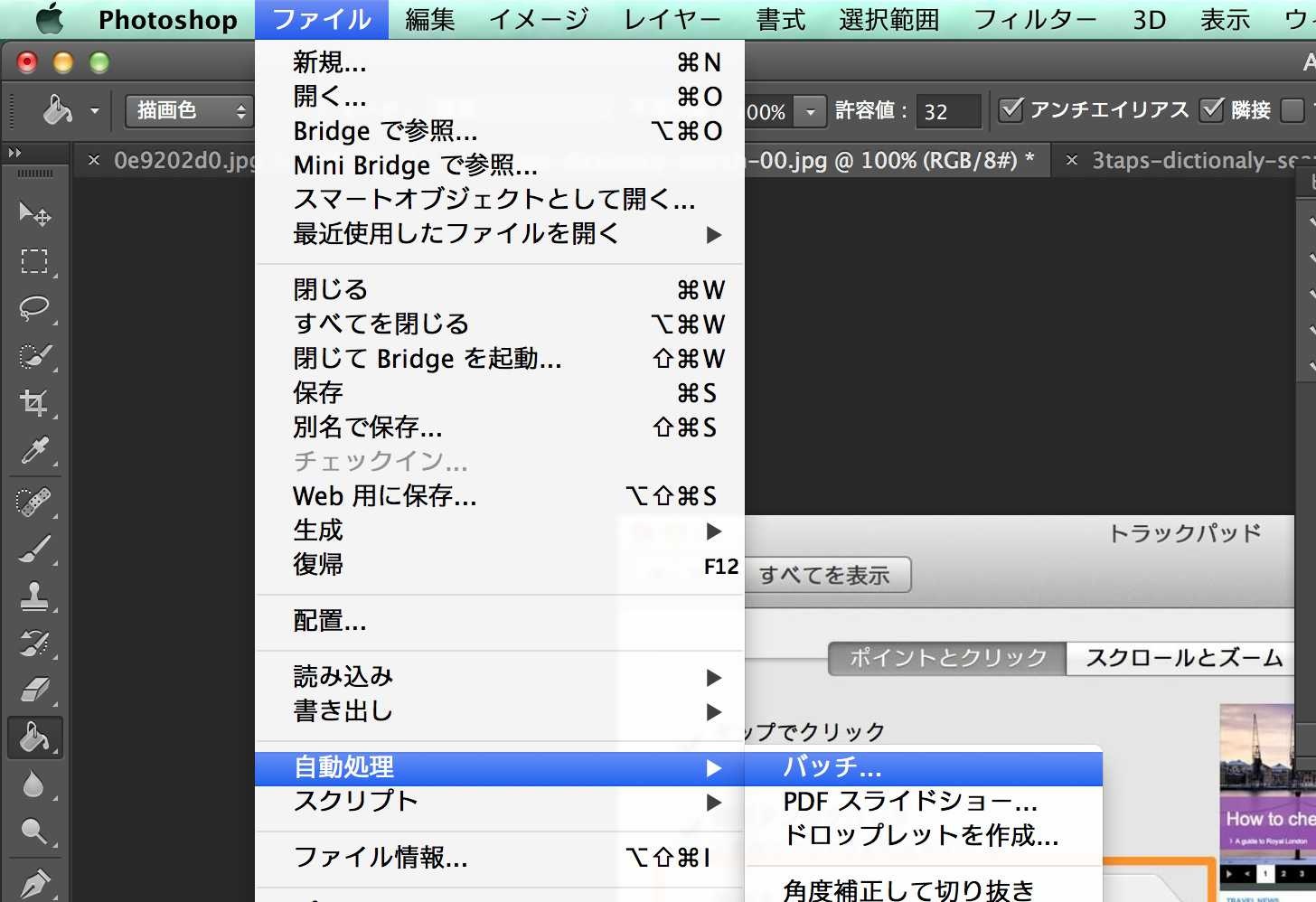Select the Rectangular Marquee tool
Image resolution: width=1316 pixels, height=902 pixels.
pyautogui.click(x=34, y=260)
